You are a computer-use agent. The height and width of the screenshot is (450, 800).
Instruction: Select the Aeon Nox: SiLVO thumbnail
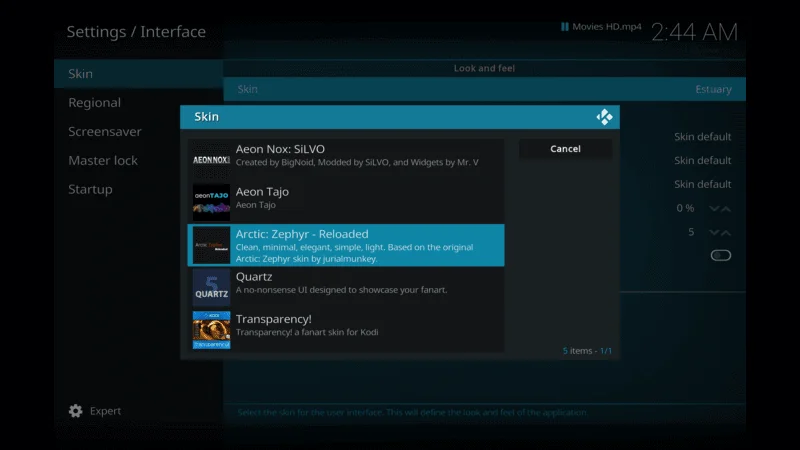click(x=211, y=160)
